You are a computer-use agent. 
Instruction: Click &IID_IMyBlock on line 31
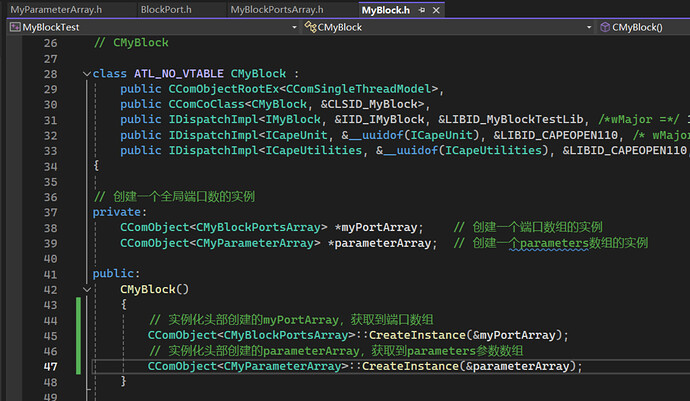click(379, 120)
